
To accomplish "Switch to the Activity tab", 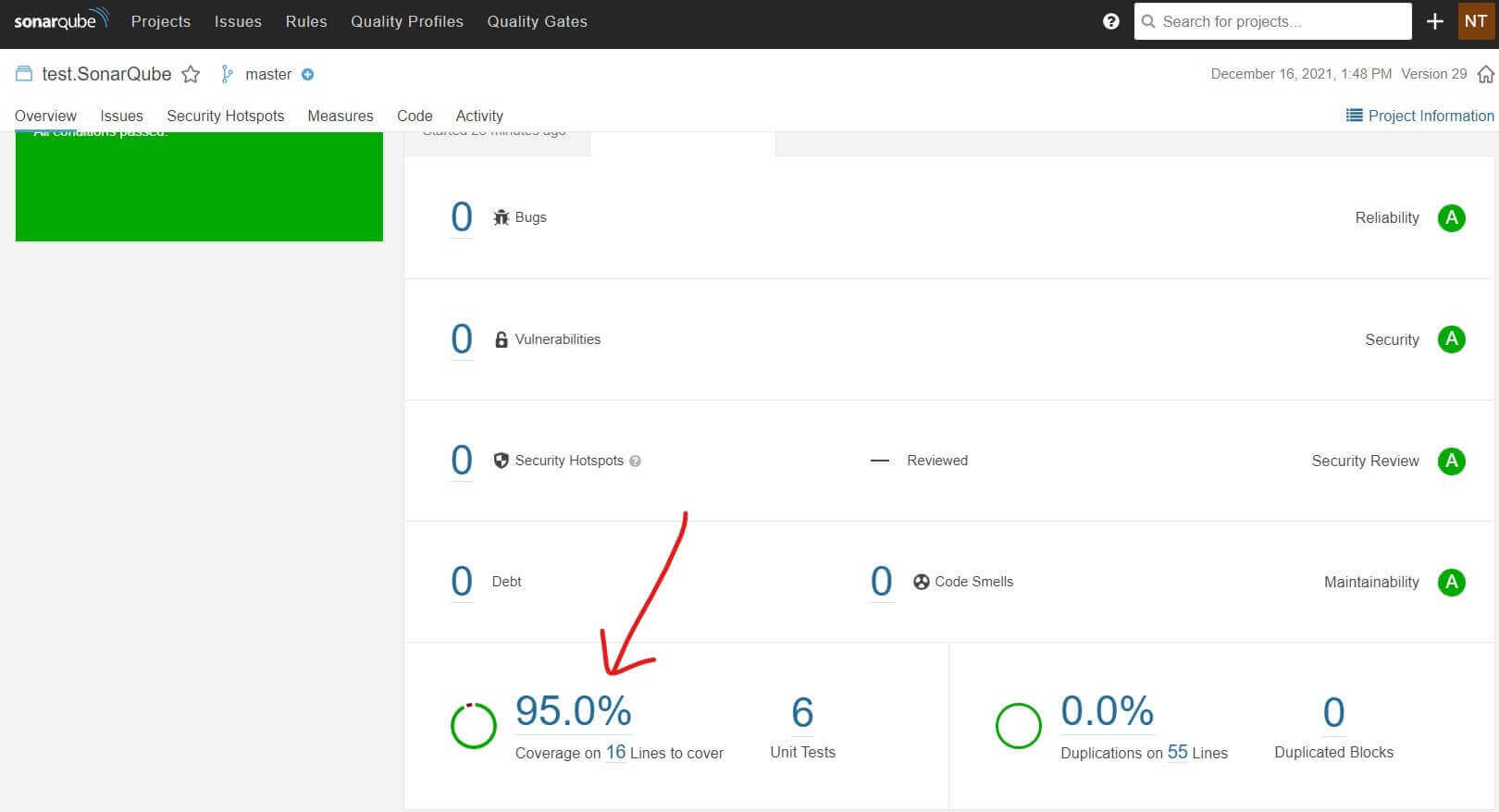I will point(479,116).
